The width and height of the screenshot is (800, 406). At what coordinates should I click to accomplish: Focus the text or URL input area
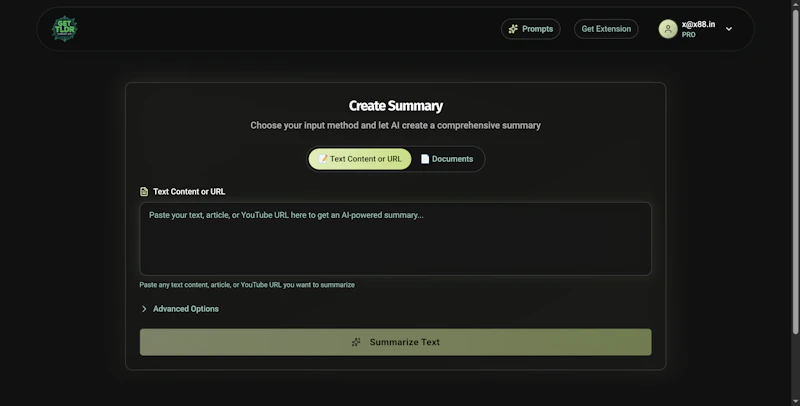point(395,239)
